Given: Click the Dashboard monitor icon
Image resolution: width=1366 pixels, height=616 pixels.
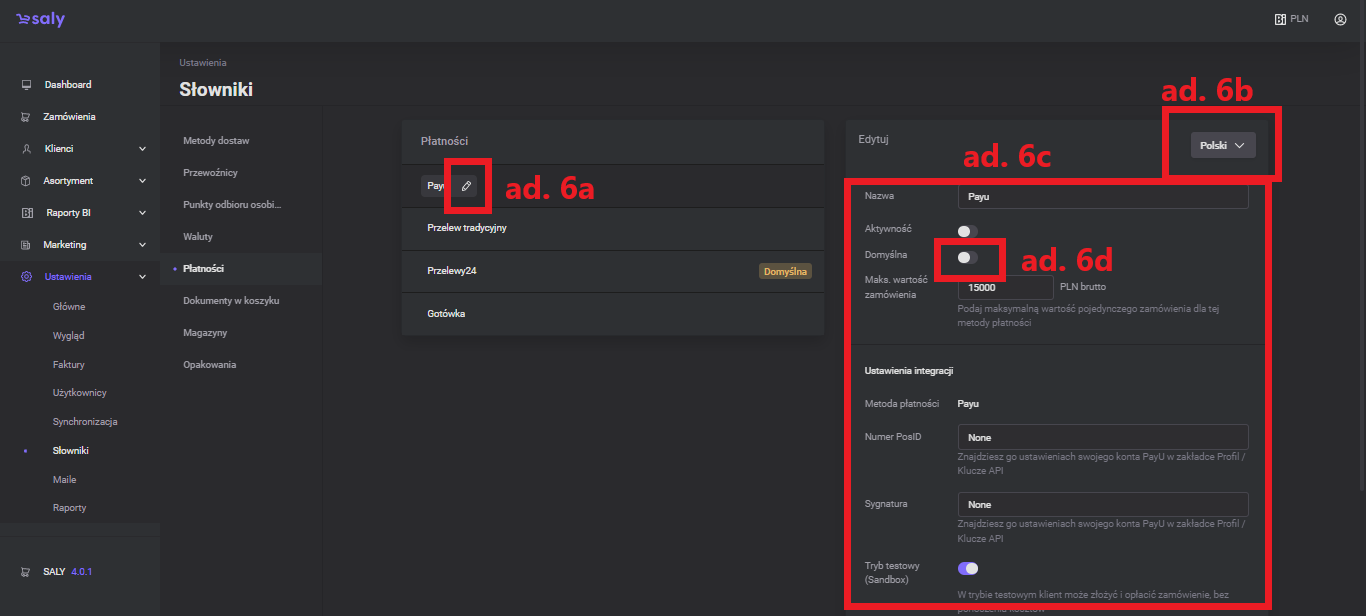Looking at the screenshot, I should pyautogui.click(x=26, y=85).
